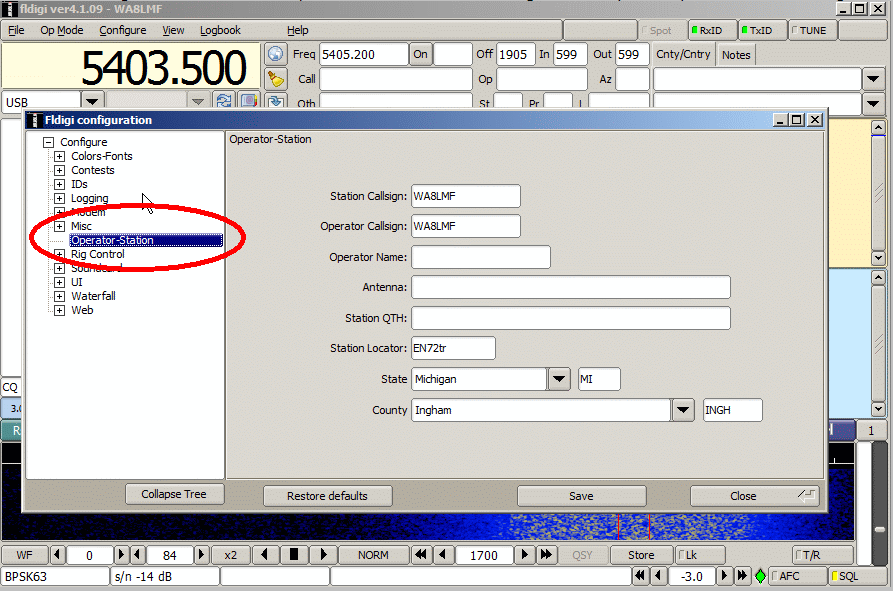Viewport: 893px width, 591px height.
Task: Click the blue refresh arrows icon beside USB
Action: tap(223, 101)
